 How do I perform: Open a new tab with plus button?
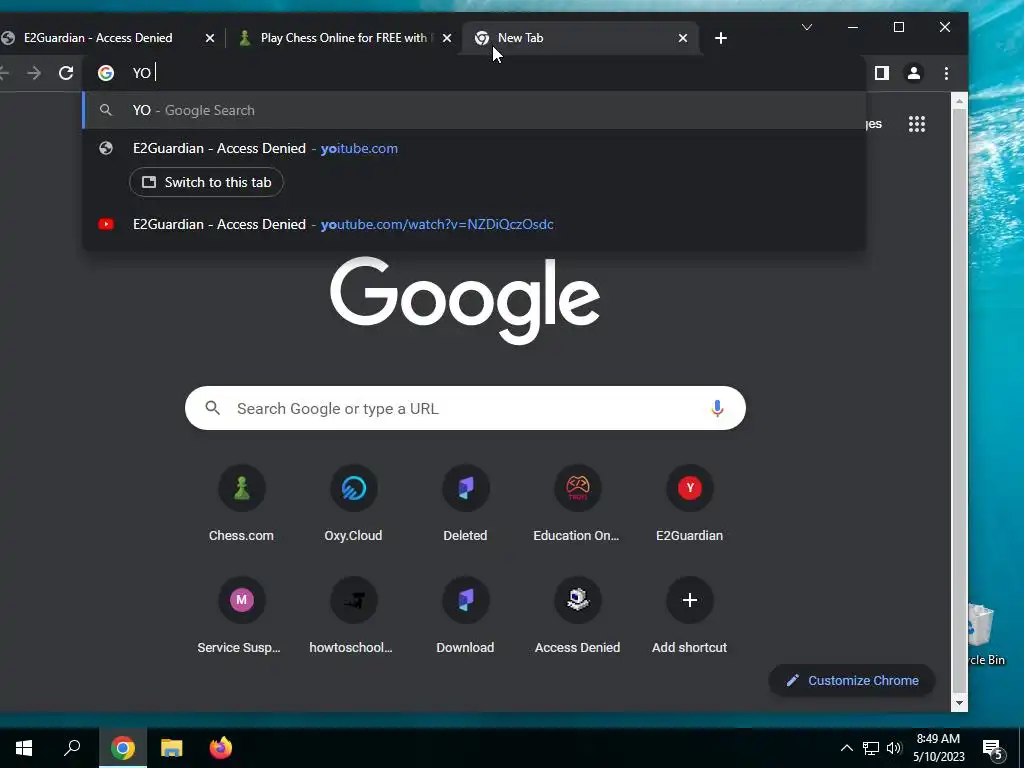point(720,38)
